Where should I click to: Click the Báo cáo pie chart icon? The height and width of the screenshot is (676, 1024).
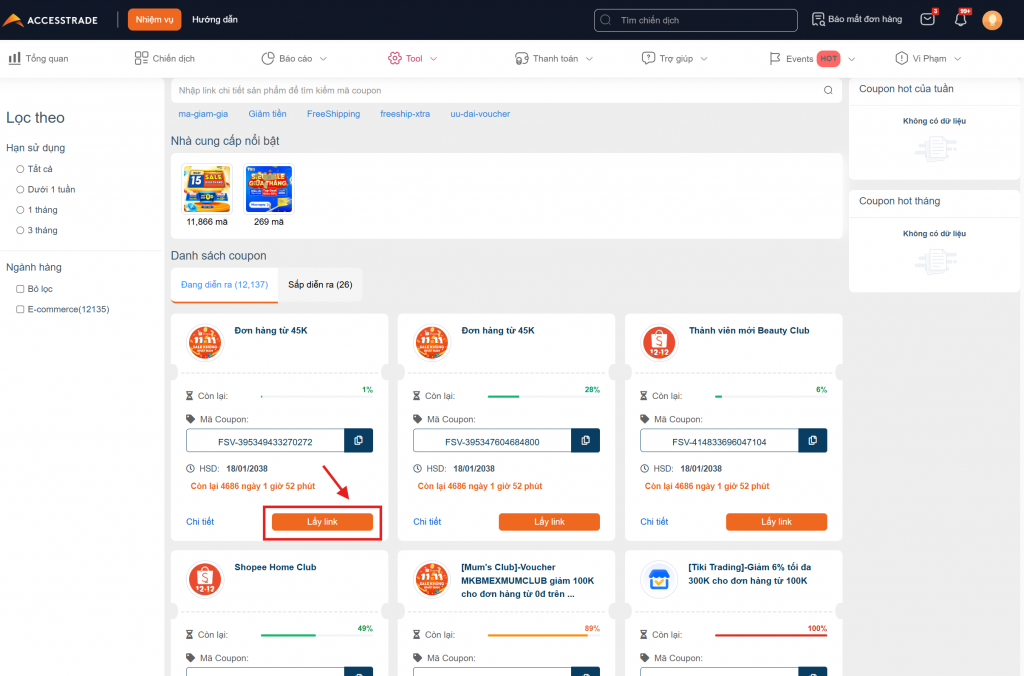[268, 58]
